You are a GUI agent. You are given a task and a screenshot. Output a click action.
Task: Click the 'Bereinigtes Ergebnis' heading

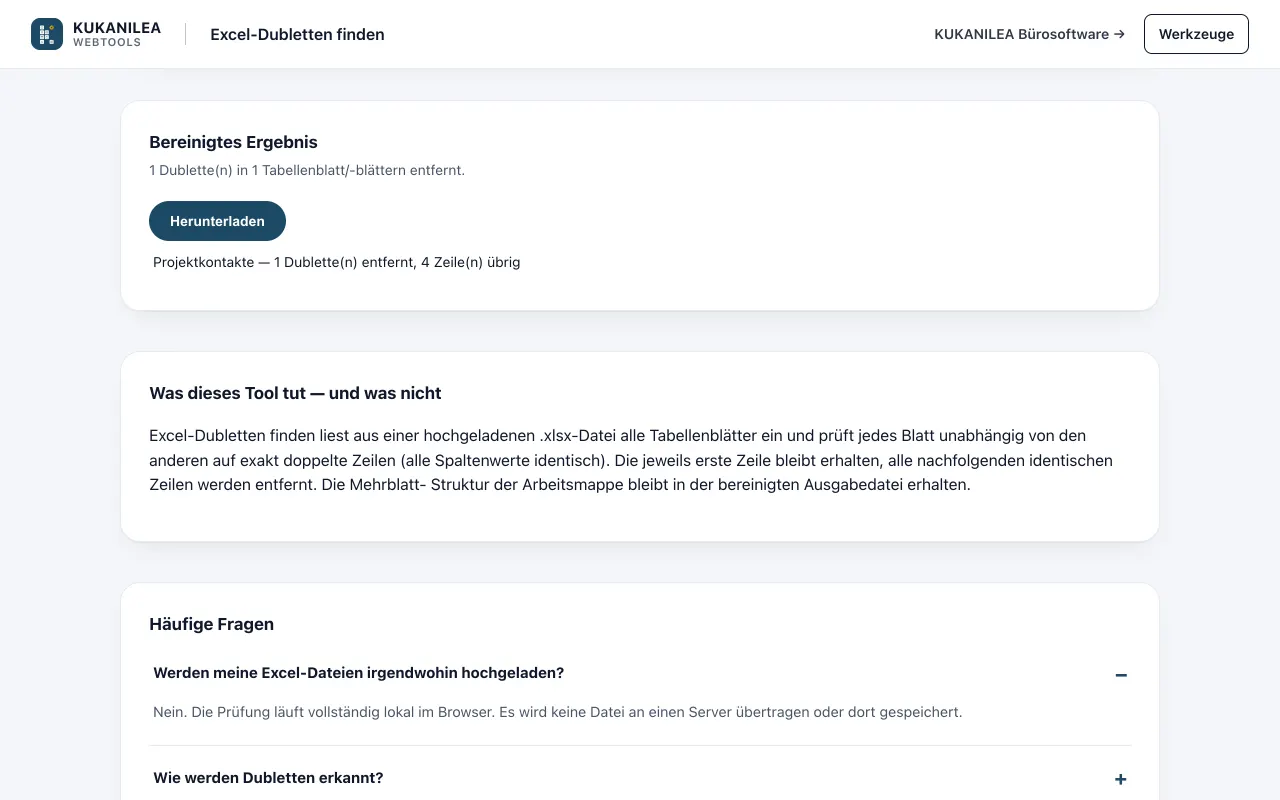tap(233, 142)
